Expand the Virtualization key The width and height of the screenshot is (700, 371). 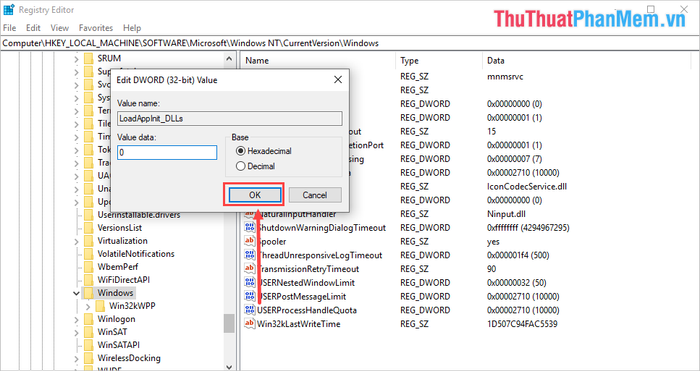[x=76, y=241]
